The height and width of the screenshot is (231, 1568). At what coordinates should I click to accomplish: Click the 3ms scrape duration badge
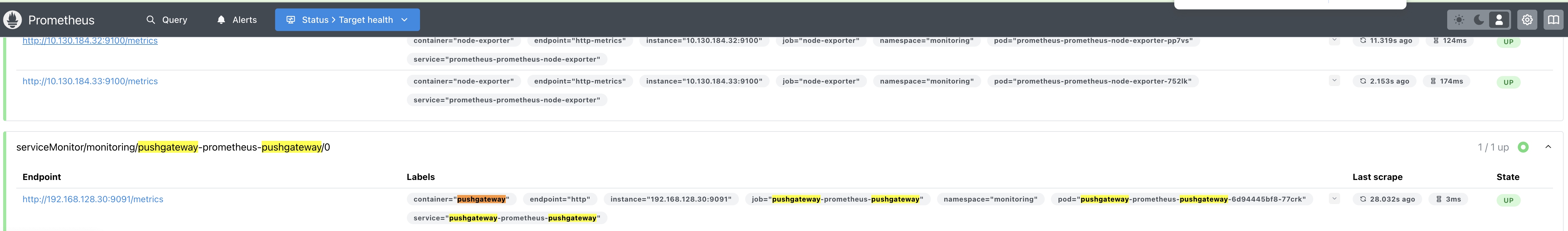click(1448, 199)
